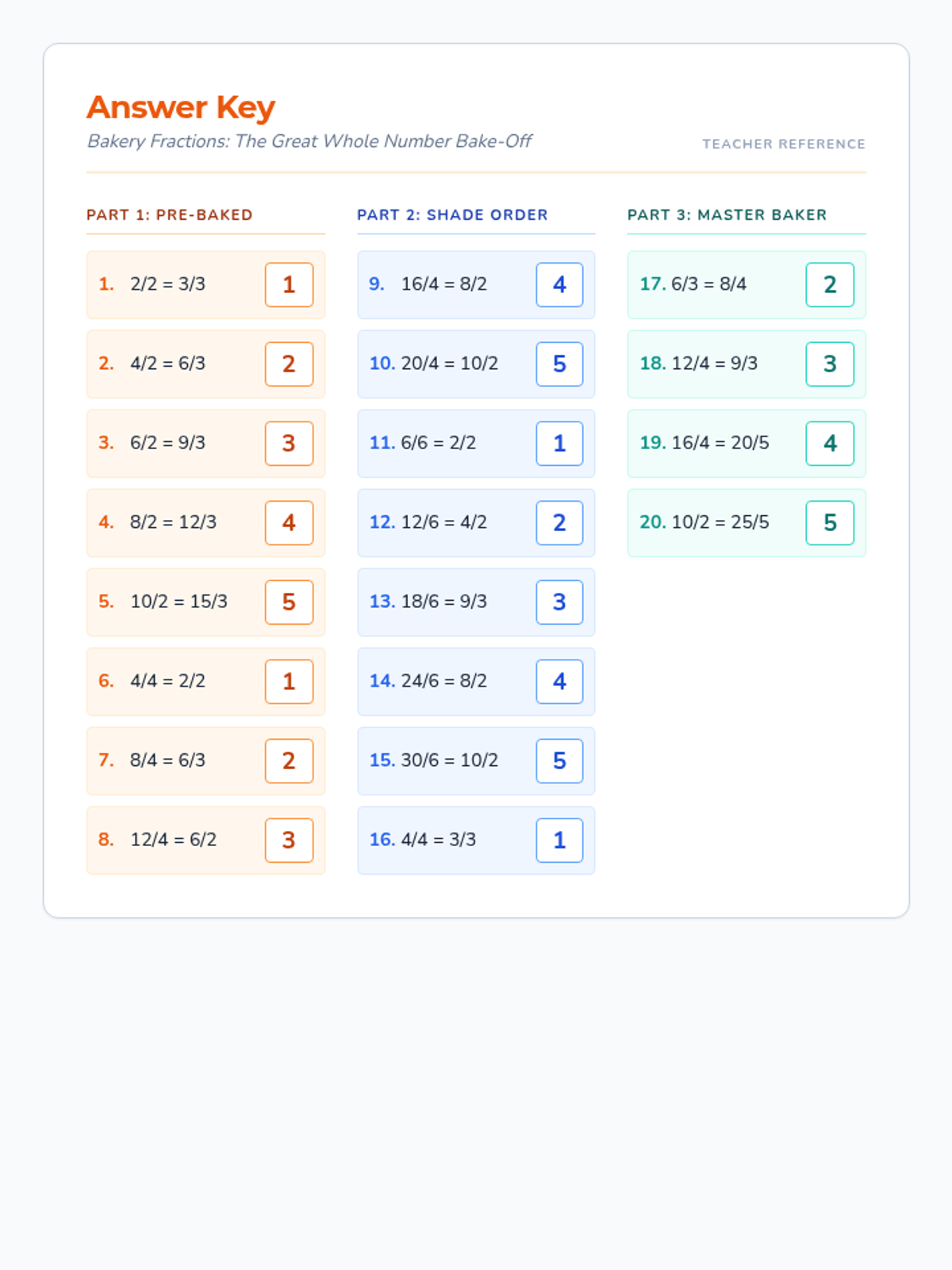Click answer box for question 17
The height and width of the screenshot is (1270, 952).
click(x=830, y=285)
